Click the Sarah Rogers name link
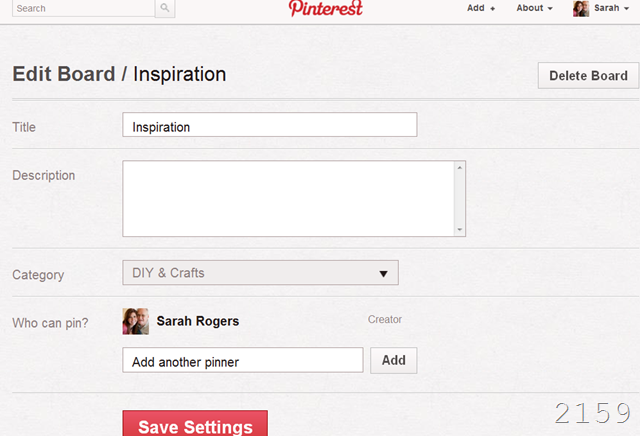 pyautogui.click(x=198, y=321)
